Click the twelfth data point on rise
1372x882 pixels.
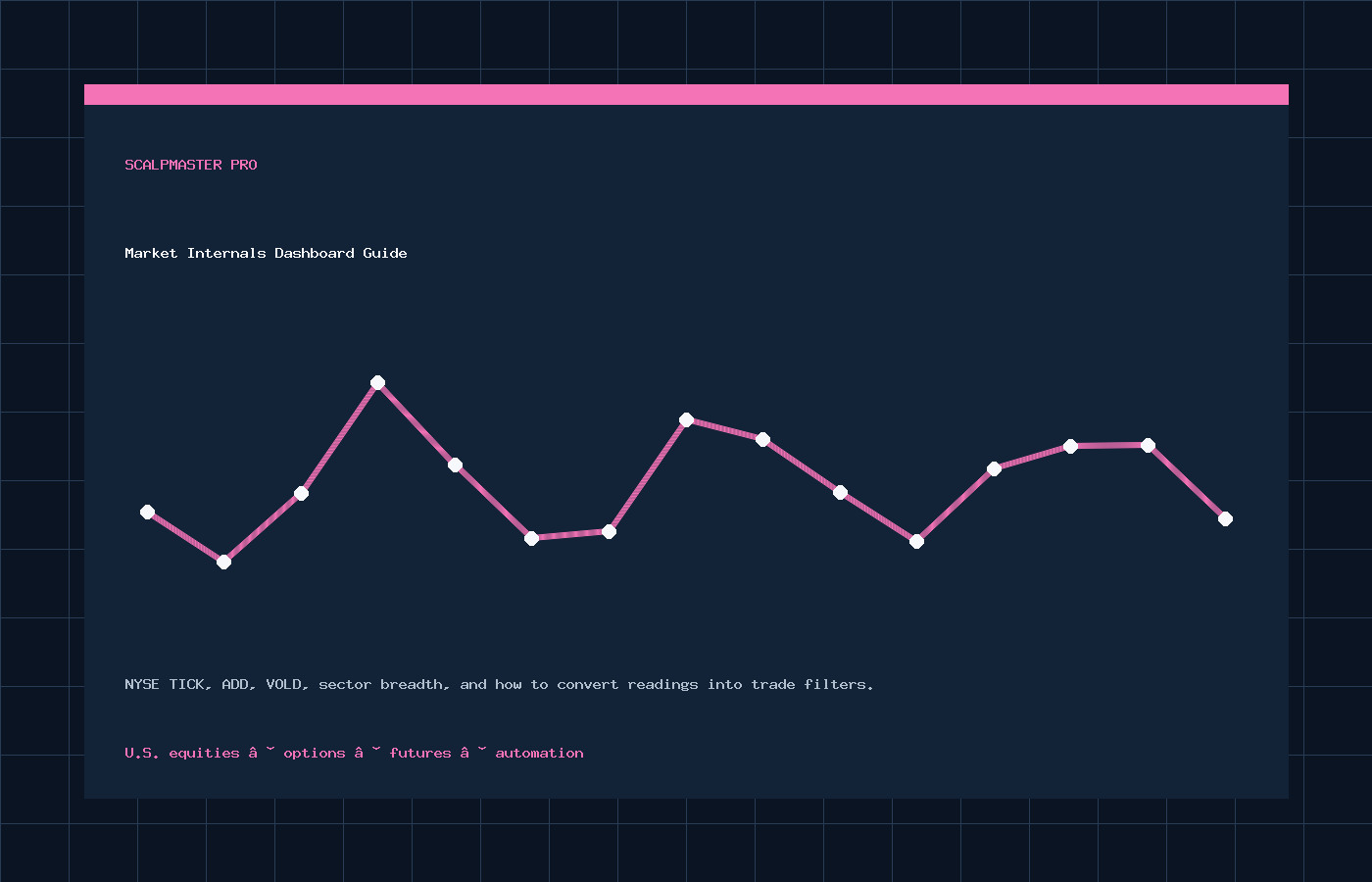[994, 468]
